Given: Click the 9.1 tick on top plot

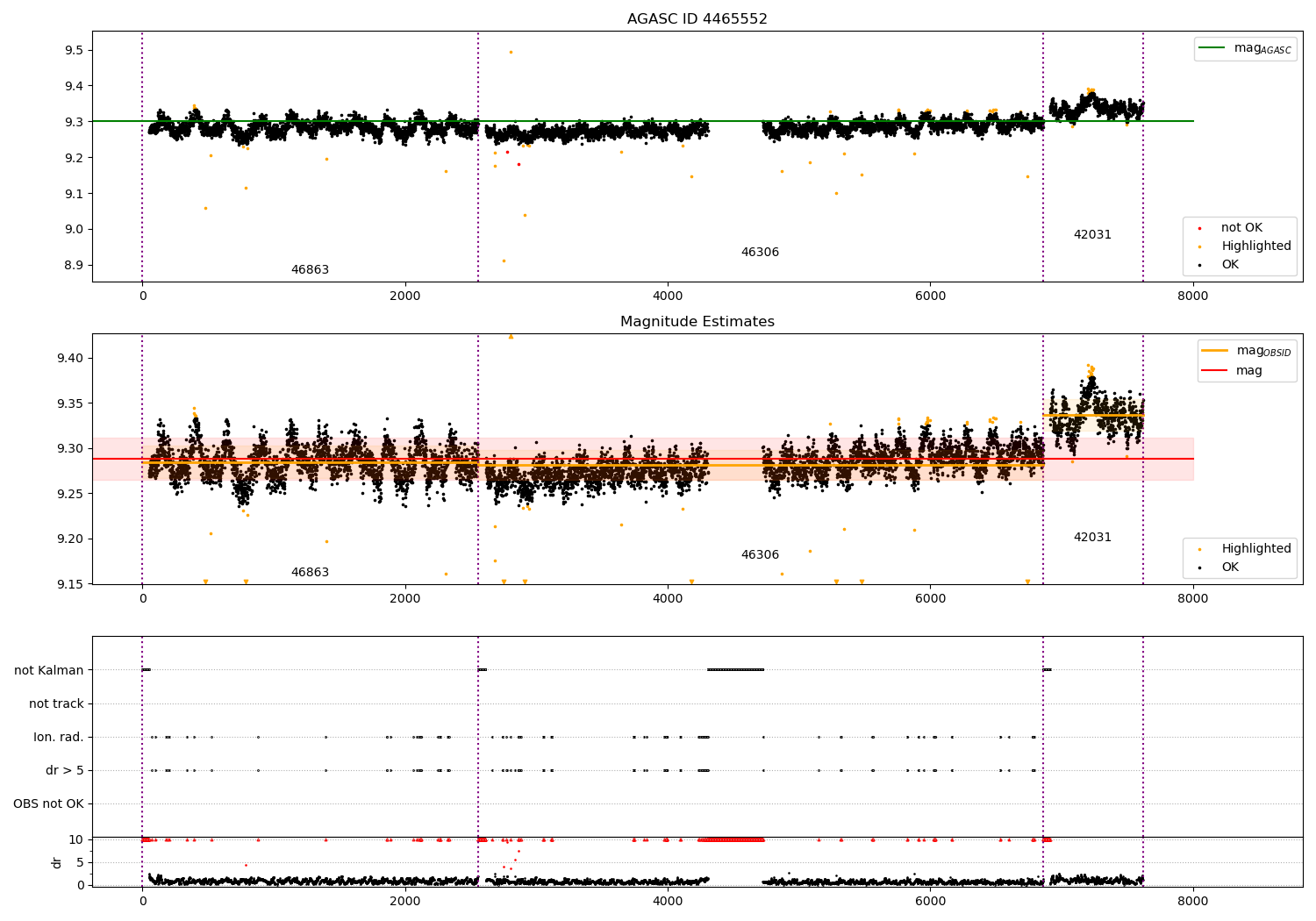Looking at the screenshot, I should 74,194.
